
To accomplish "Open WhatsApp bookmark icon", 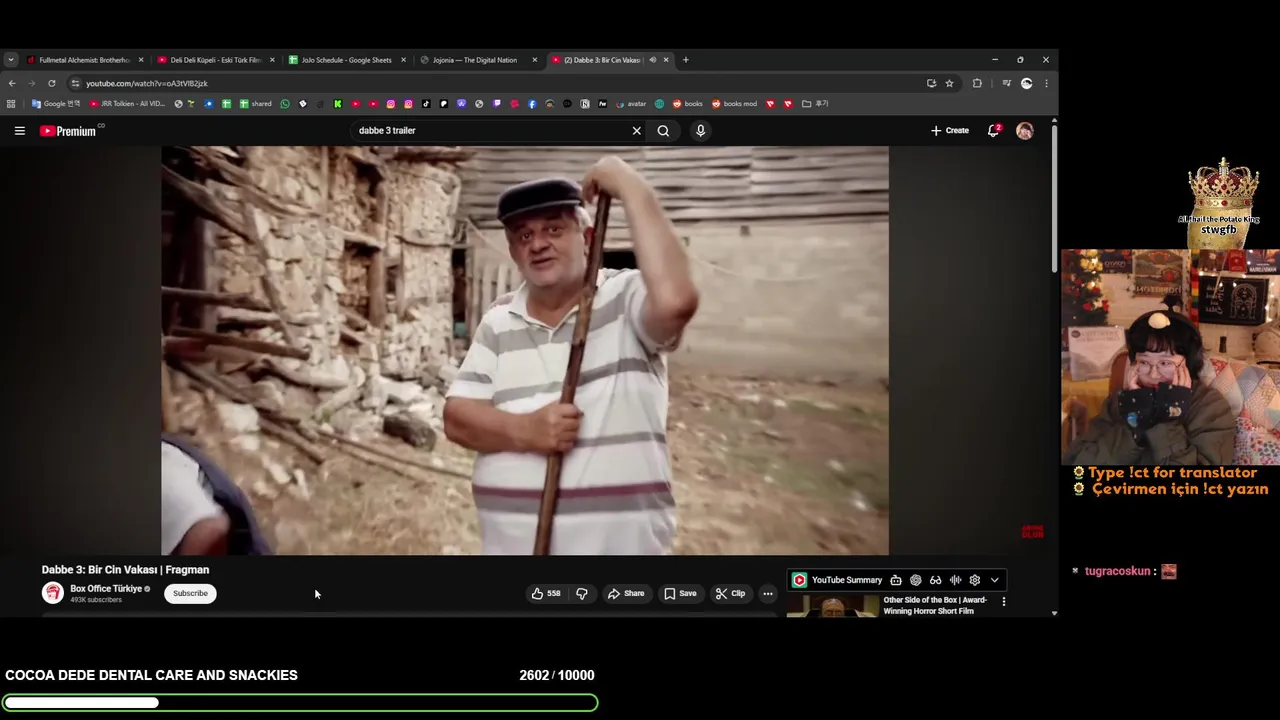I will [x=285, y=104].
